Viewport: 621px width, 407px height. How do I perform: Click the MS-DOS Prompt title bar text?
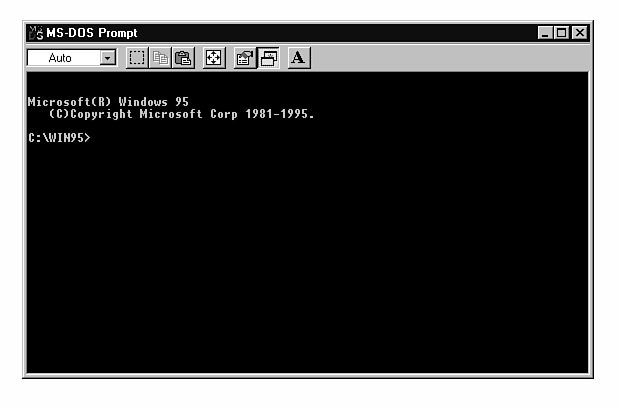[x=91, y=33]
